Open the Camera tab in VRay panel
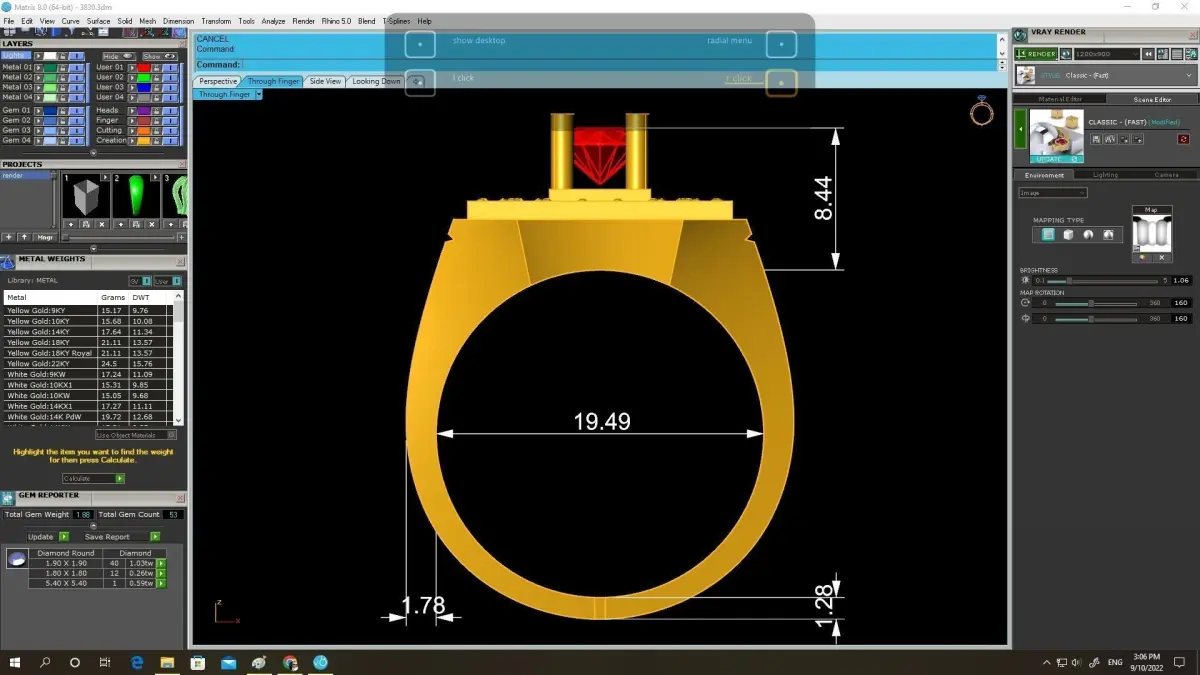Screen dimensions: 1200x675 coord(1166,175)
